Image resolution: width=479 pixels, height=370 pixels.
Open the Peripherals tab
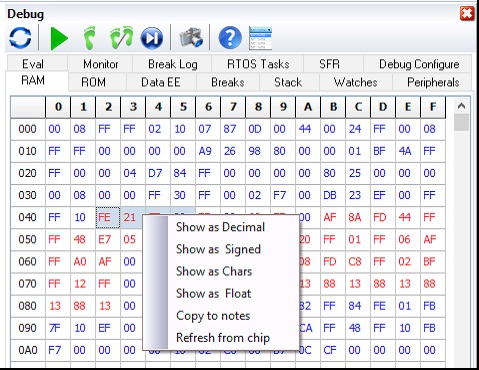click(x=433, y=82)
